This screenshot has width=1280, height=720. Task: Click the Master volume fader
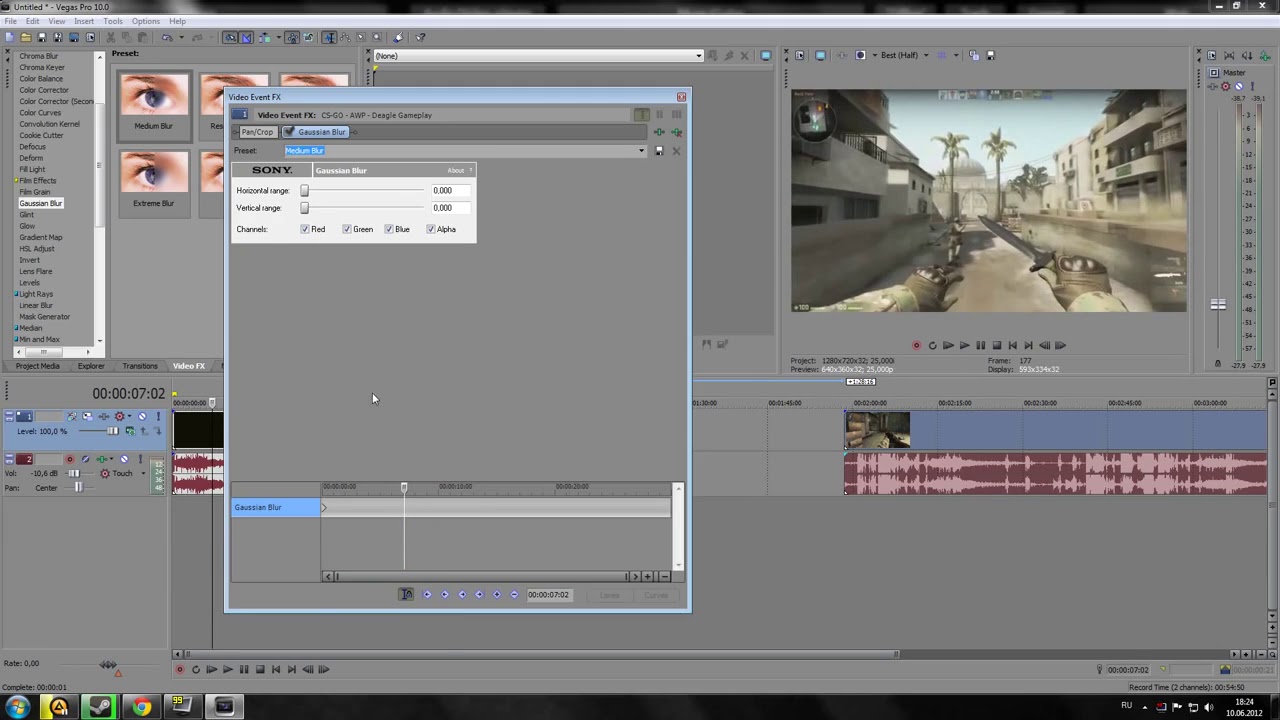pyautogui.click(x=1218, y=305)
